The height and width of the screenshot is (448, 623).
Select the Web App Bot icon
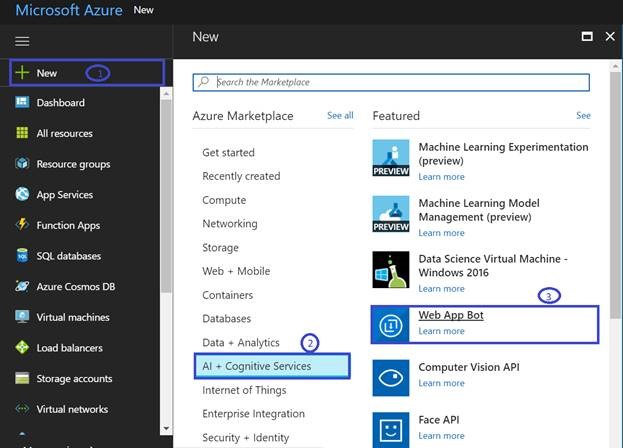click(x=391, y=324)
